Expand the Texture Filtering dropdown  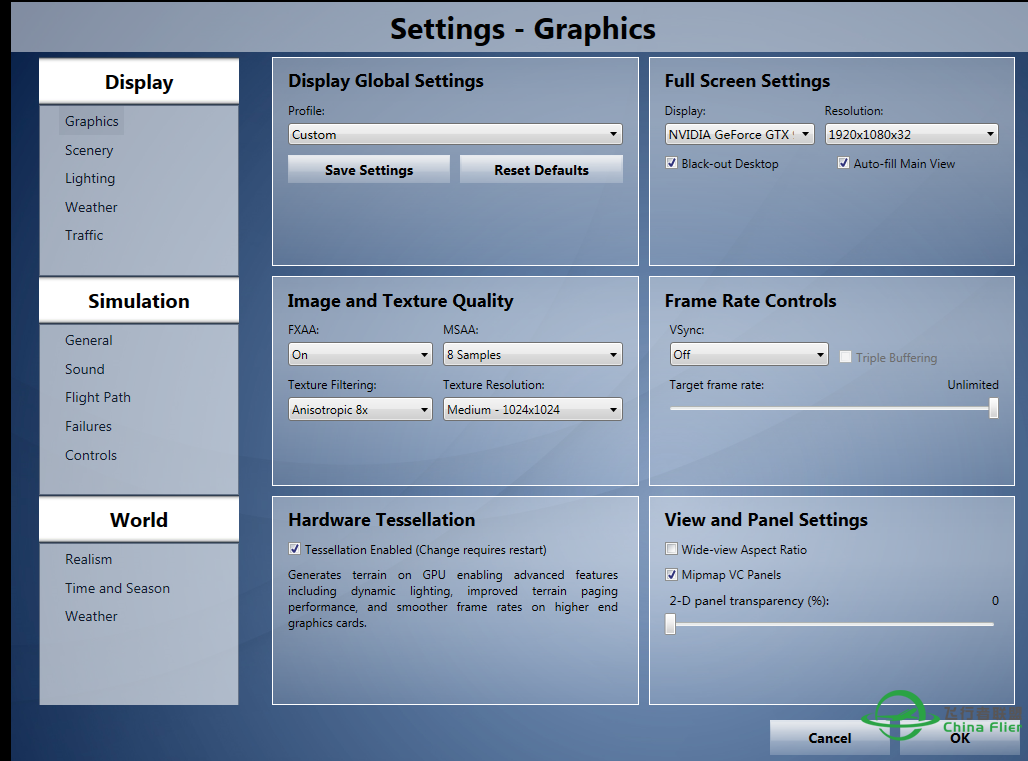[x=360, y=409]
